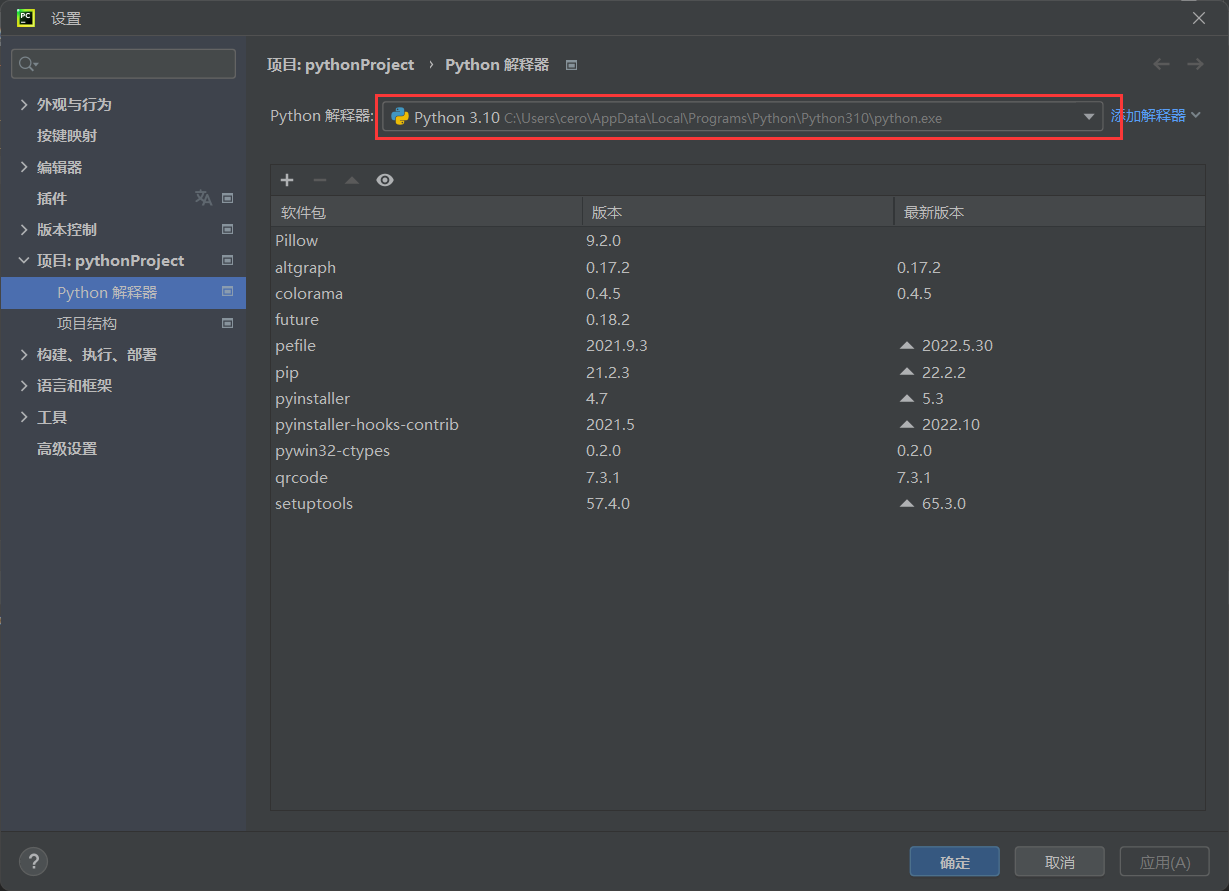Select the pywin32-ctypes package row
The height and width of the screenshot is (891, 1229).
click(738, 450)
